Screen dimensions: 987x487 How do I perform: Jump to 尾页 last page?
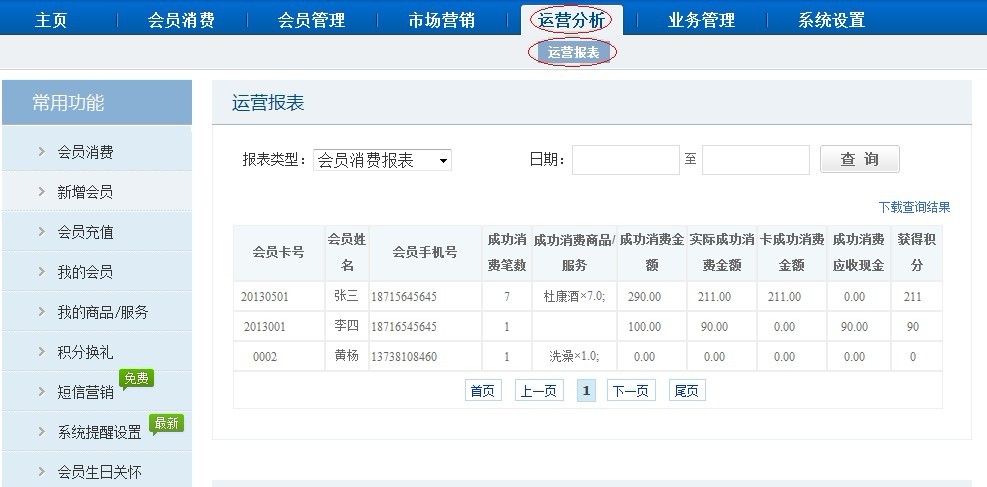tap(686, 391)
